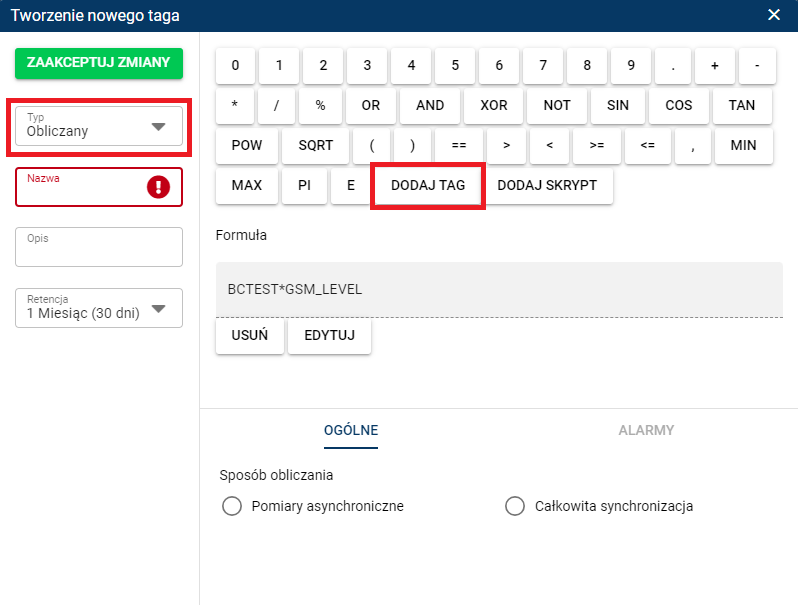Viewport: 798px width, 605px height.
Task: Insert the percent modulo operator
Action: [320, 105]
